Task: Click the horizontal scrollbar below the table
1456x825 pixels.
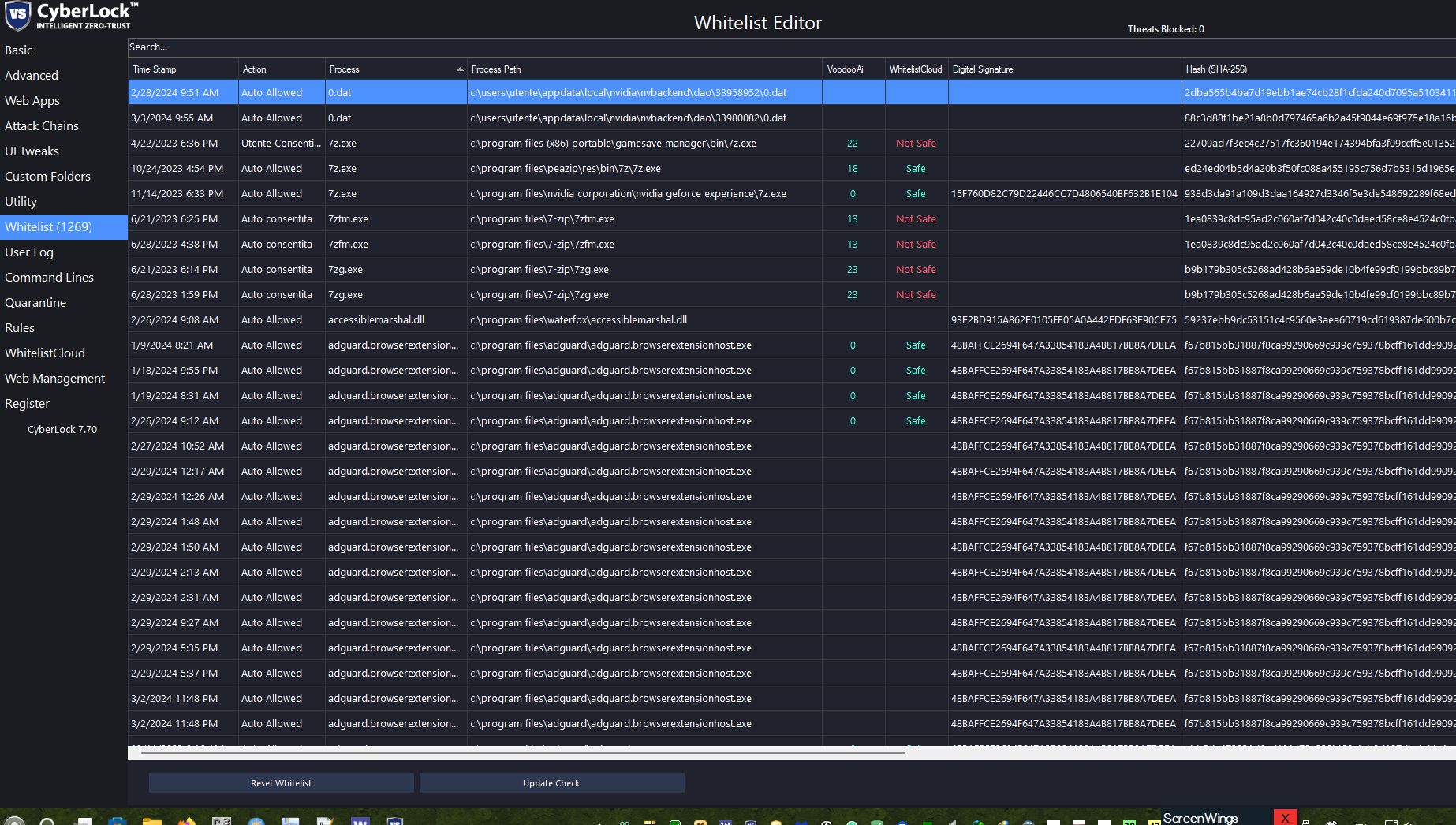Action: point(522,753)
